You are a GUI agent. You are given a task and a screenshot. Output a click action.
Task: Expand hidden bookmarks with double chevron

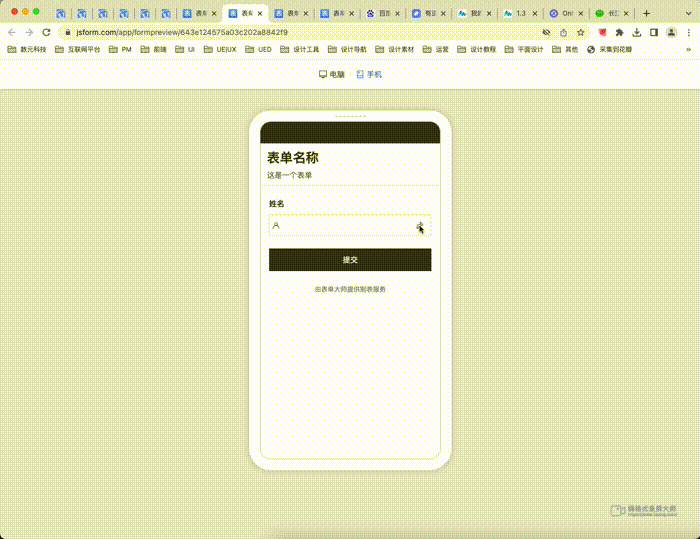688,49
